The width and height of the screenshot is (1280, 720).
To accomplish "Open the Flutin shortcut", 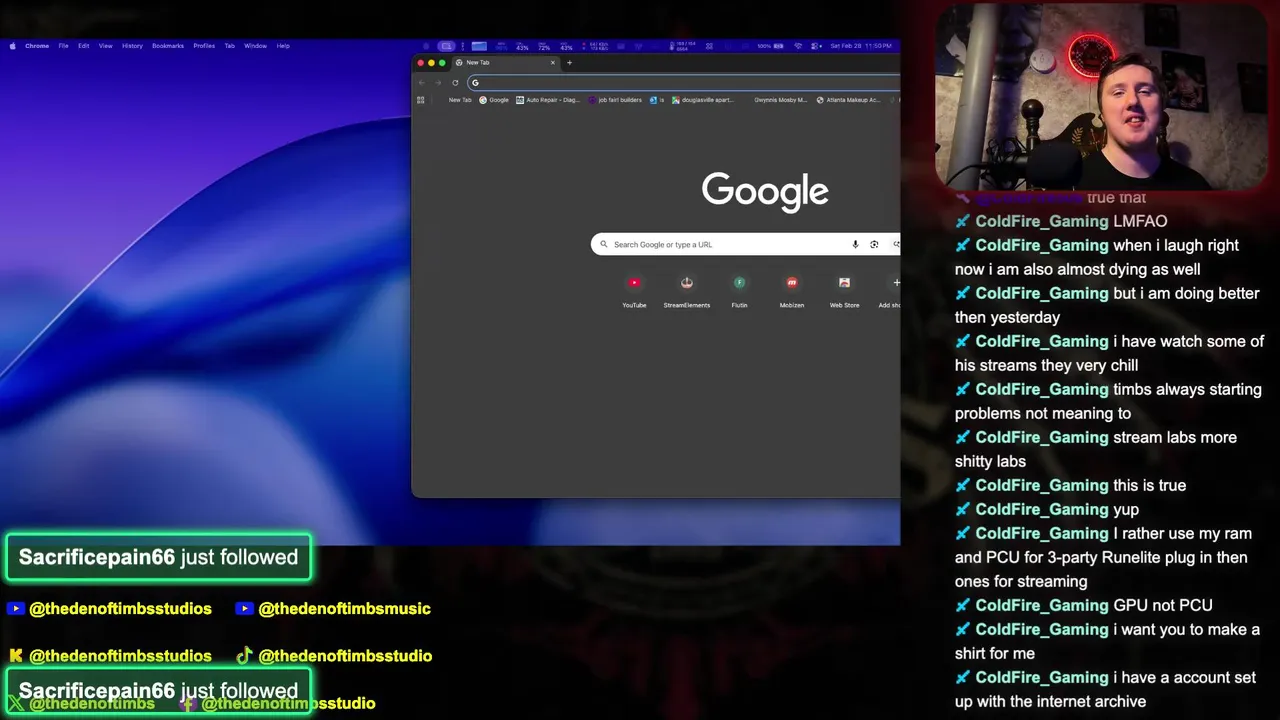I will tap(739, 290).
